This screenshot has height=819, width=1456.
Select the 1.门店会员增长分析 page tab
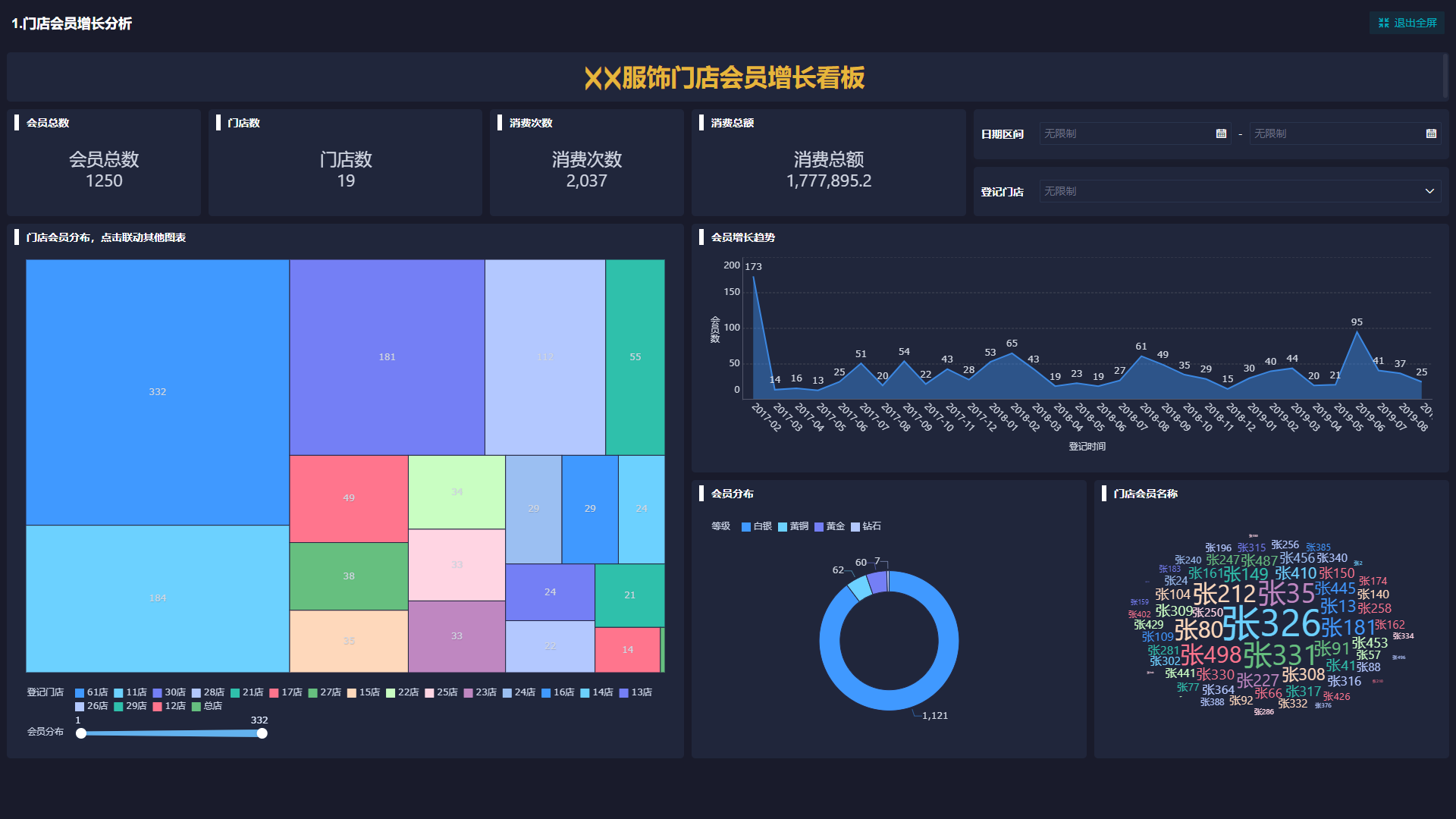tap(72, 24)
